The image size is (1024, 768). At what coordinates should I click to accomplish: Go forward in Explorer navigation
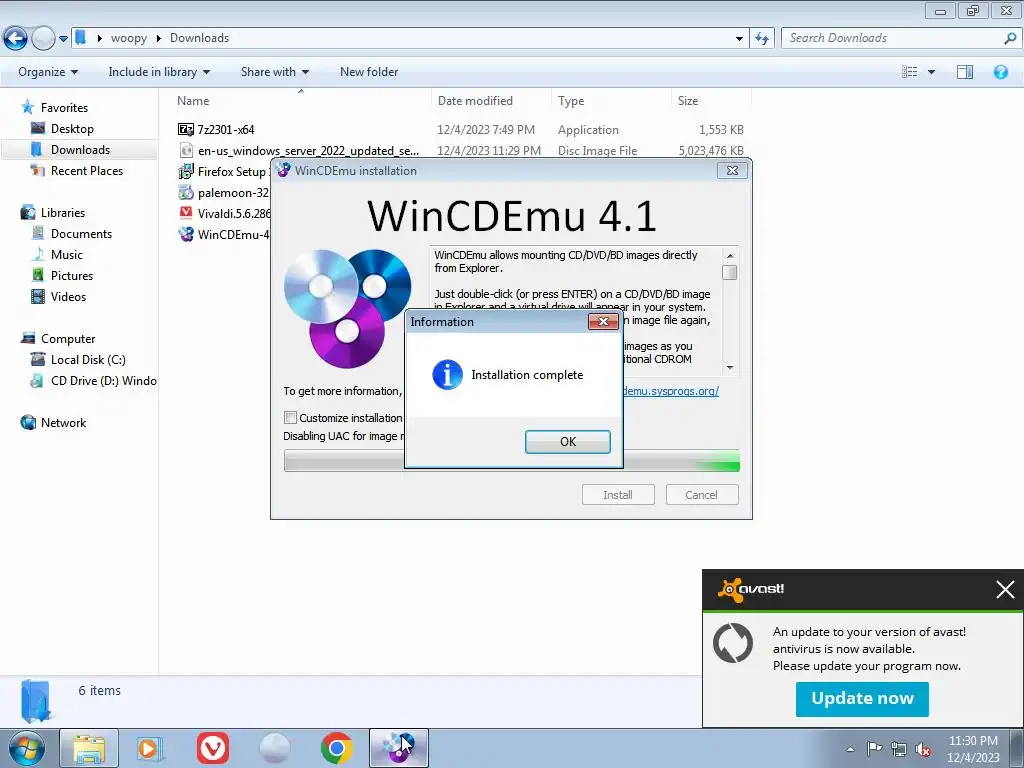[x=43, y=39]
